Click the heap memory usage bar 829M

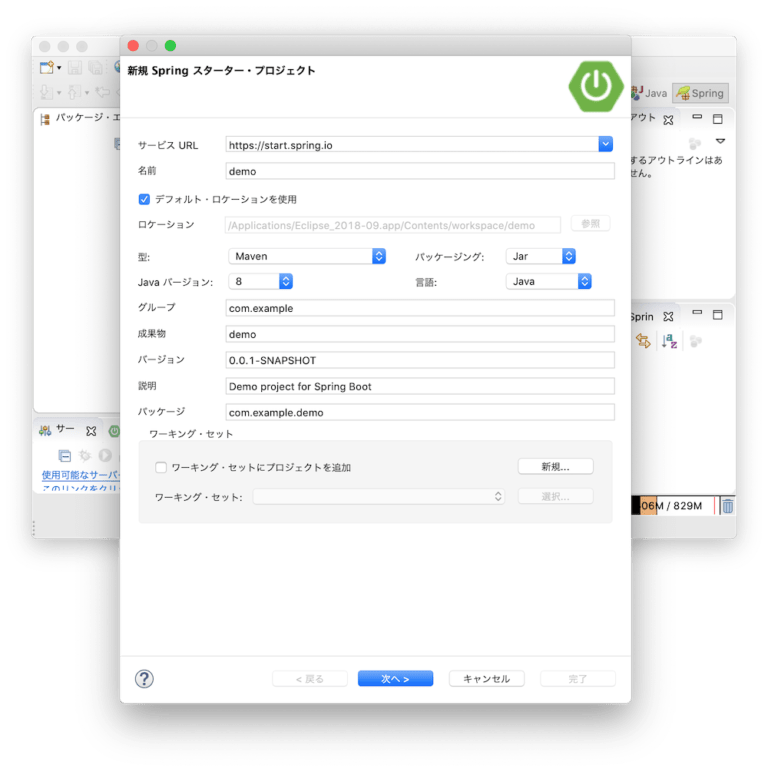[672, 506]
